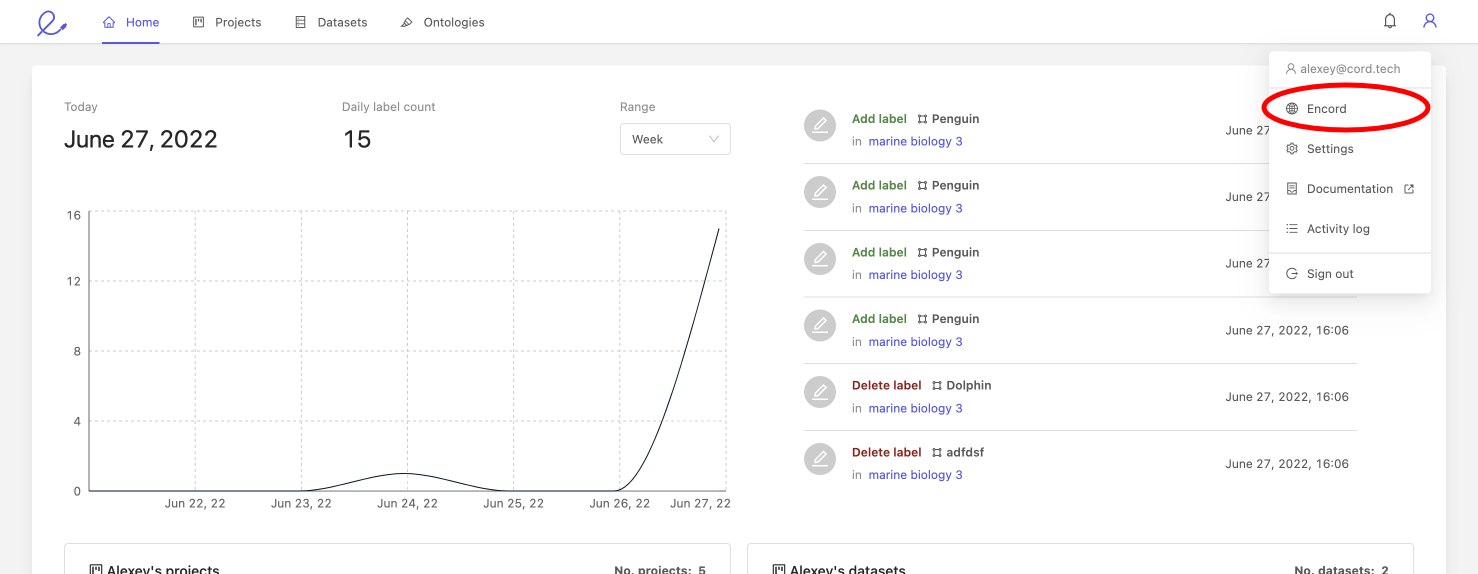Screen dimensions: 1478x574
Task: Click the Delete label Dolphin activity text
Action: point(922,386)
